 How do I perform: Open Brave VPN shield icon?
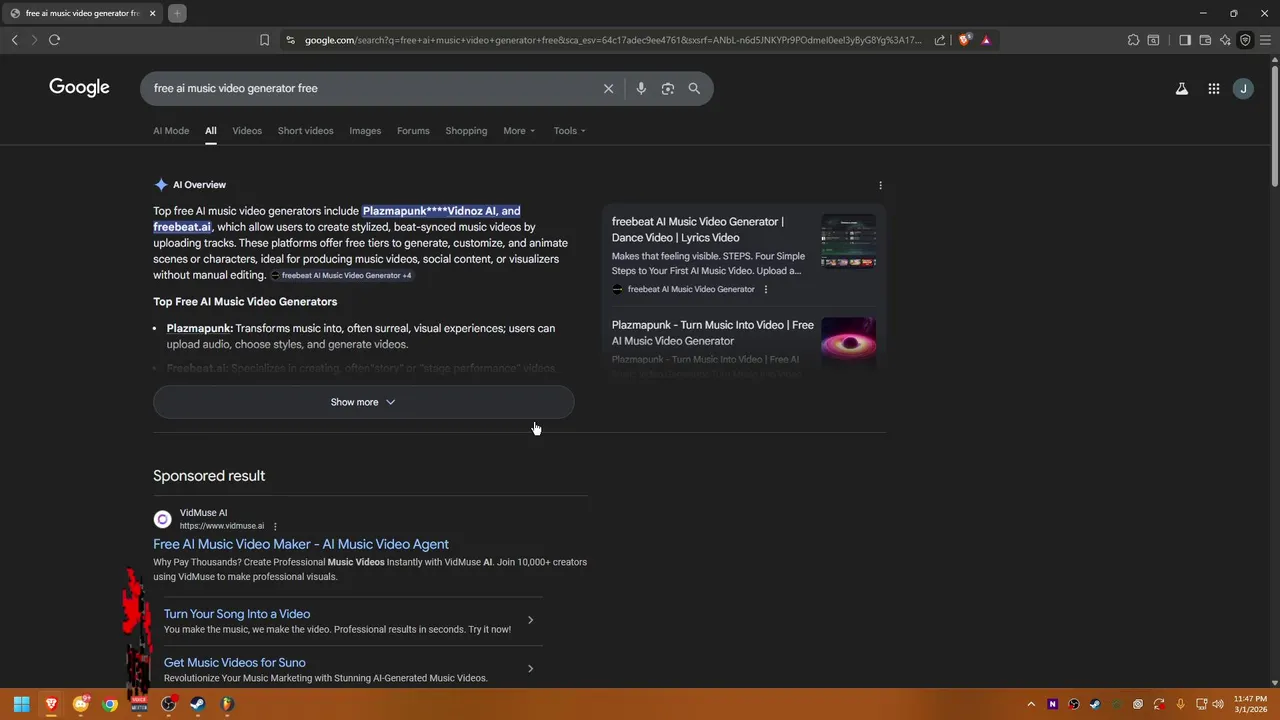(x=1245, y=40)
